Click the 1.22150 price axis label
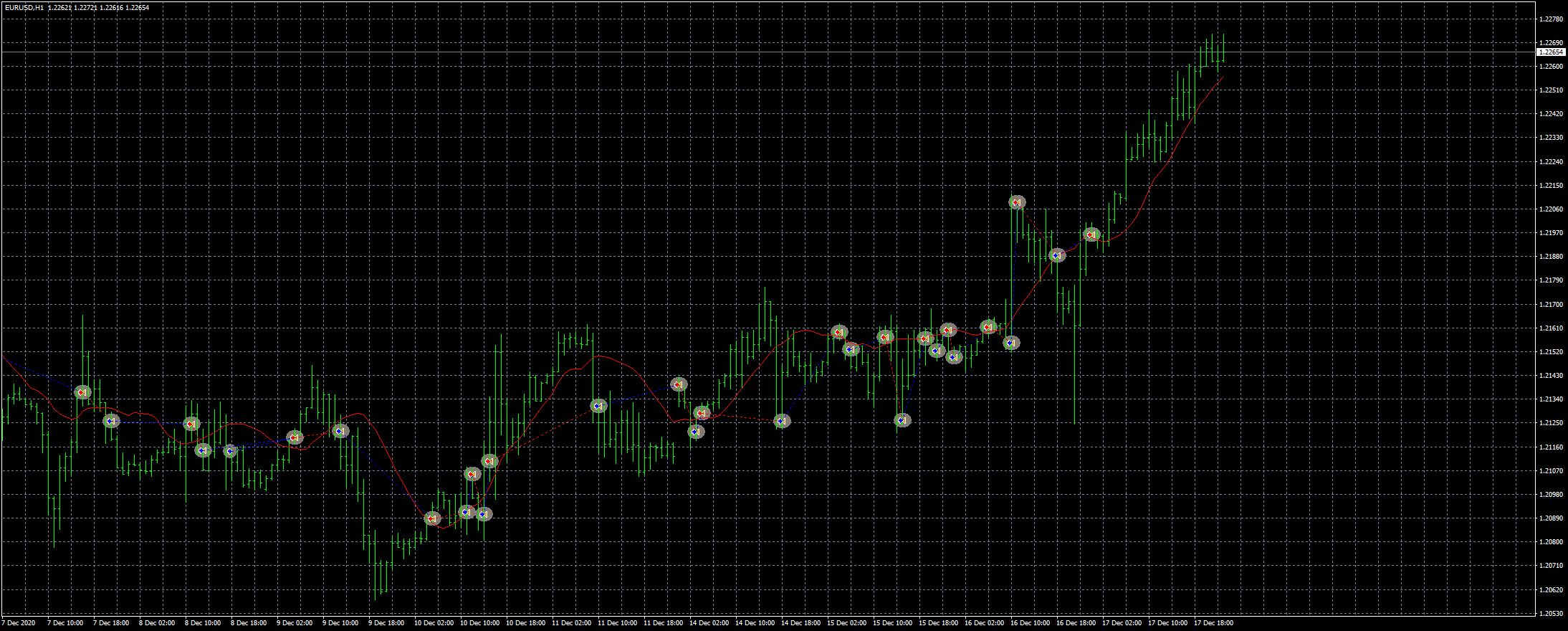Screen dimensions: 1568x631 [x=1551, y=186]
